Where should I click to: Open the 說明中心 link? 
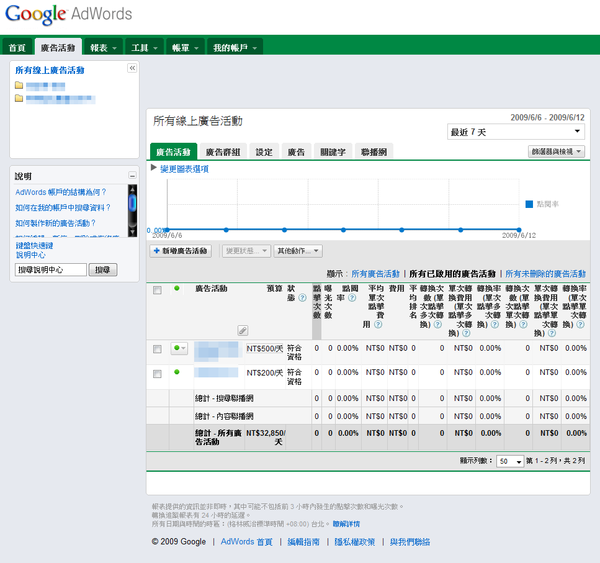(x=31, y=255)
